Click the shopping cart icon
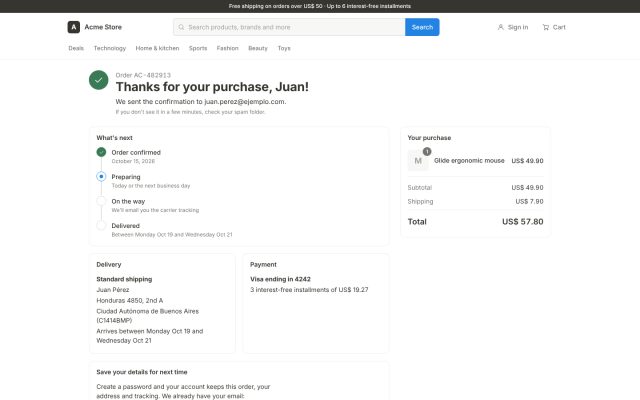The image size is (640, 400). click(x=545, y=27)
